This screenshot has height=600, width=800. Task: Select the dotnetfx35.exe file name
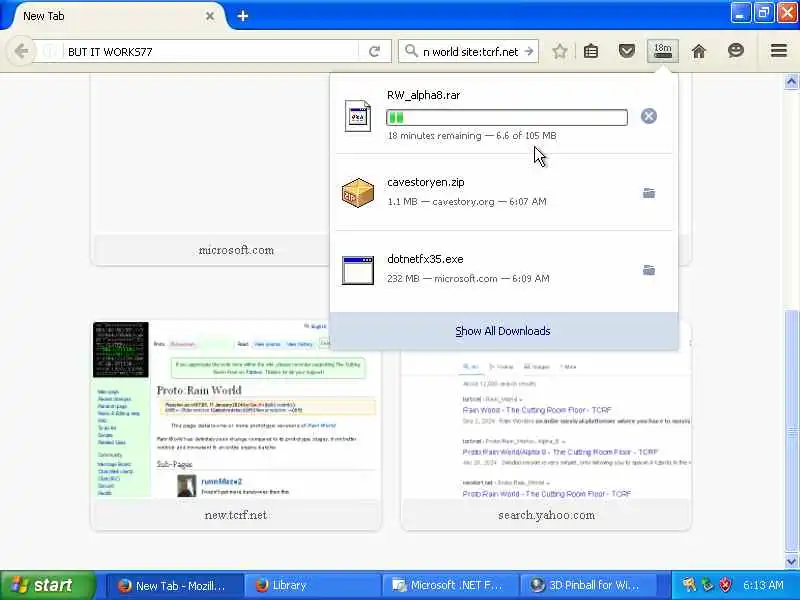[x=425, y=259]
